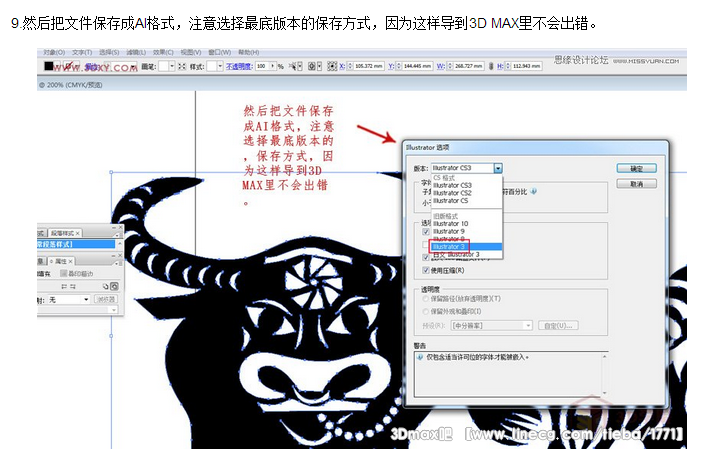Close the 段落样式 tab with its x

78,233
